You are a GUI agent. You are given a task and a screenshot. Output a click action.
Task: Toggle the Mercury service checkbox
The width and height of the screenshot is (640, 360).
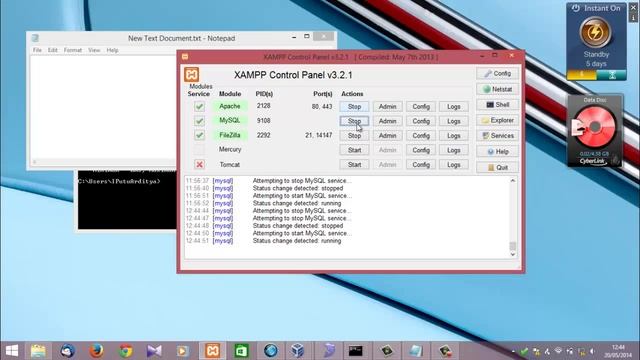[199, 150]
